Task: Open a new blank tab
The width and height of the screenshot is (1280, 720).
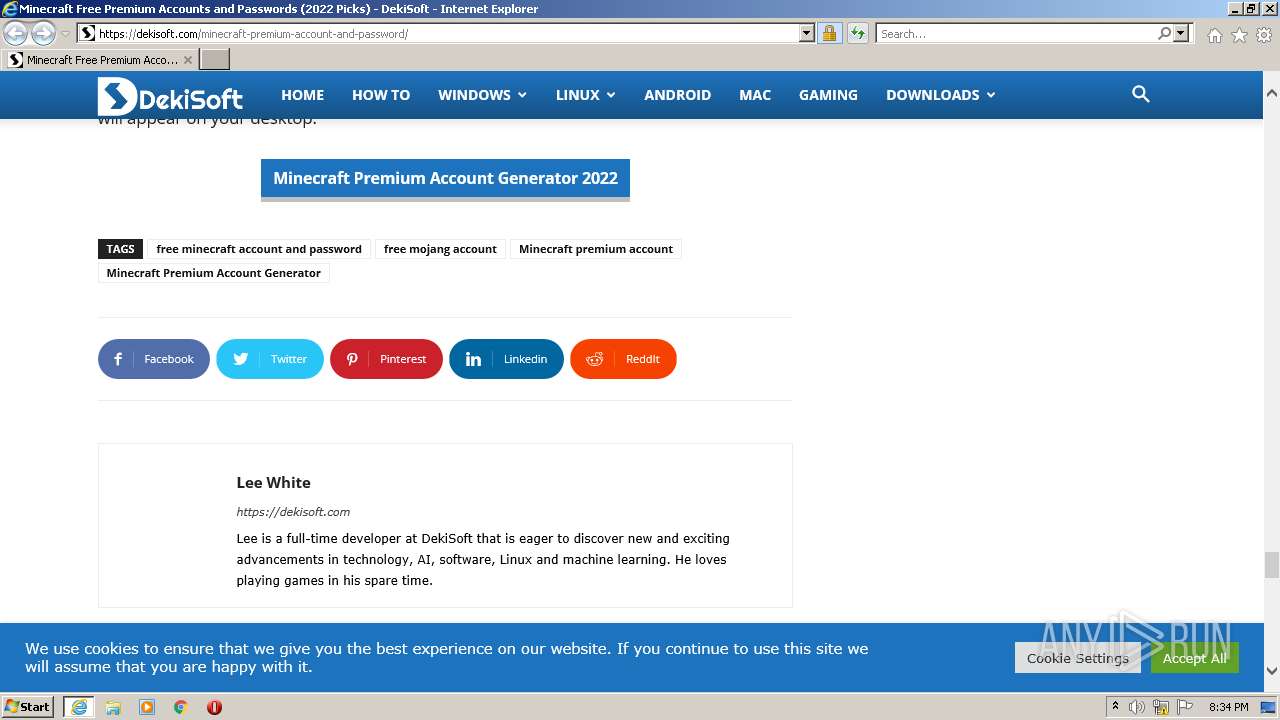Action: (x=215, y=60)
